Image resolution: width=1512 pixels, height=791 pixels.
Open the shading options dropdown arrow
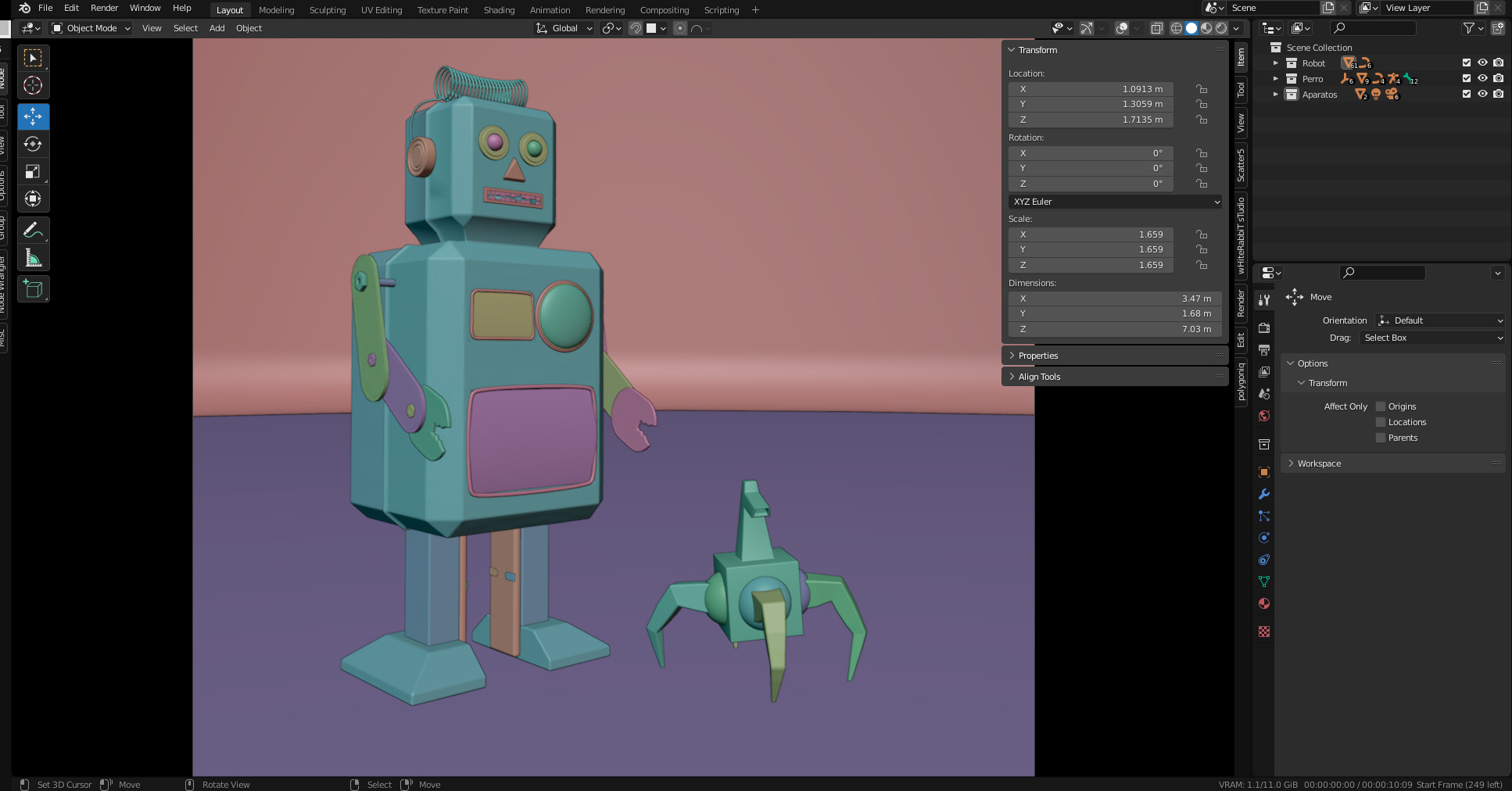pyautogui.click(x=1237, y=28)
